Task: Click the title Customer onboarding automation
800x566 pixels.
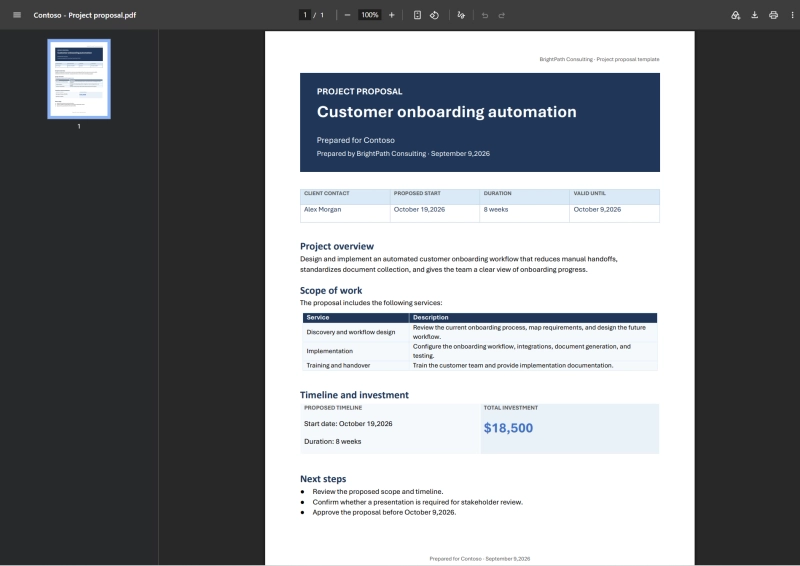Action: click(x=446, y=112)
